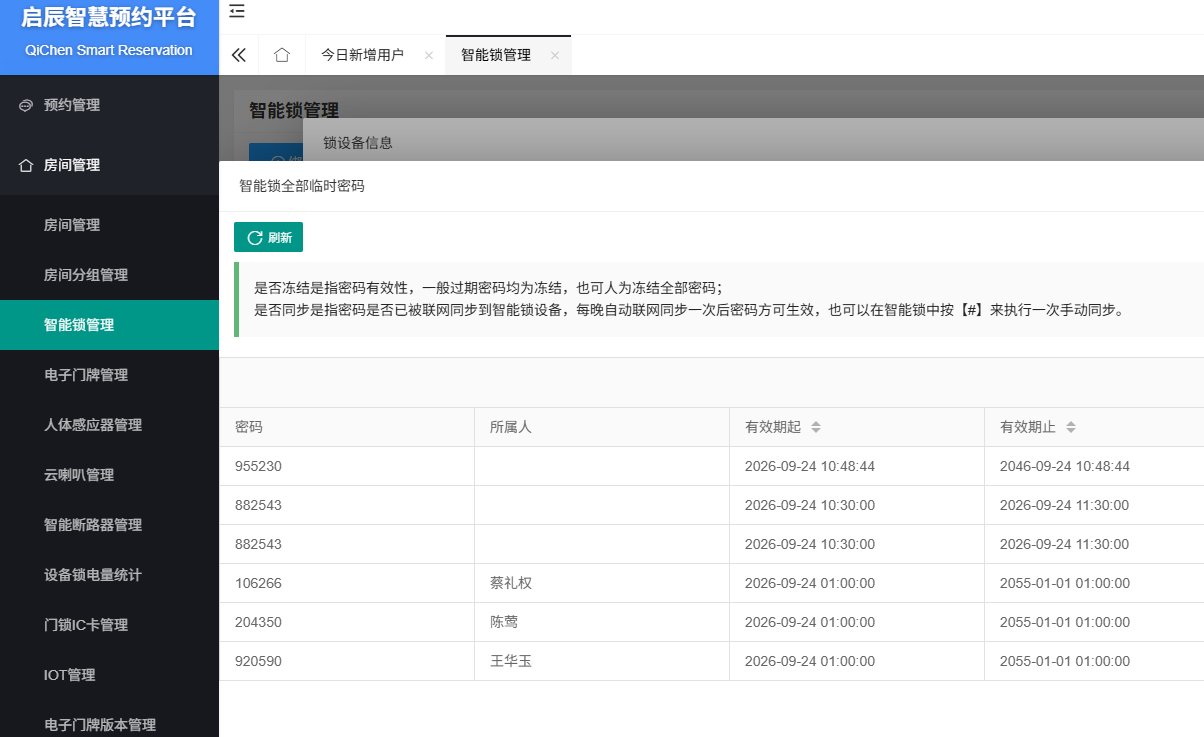Viewport: 1204px width, 737px height.
Task: Open 设备锁电量统计 in the sidebar
Action: pos(109,575)
